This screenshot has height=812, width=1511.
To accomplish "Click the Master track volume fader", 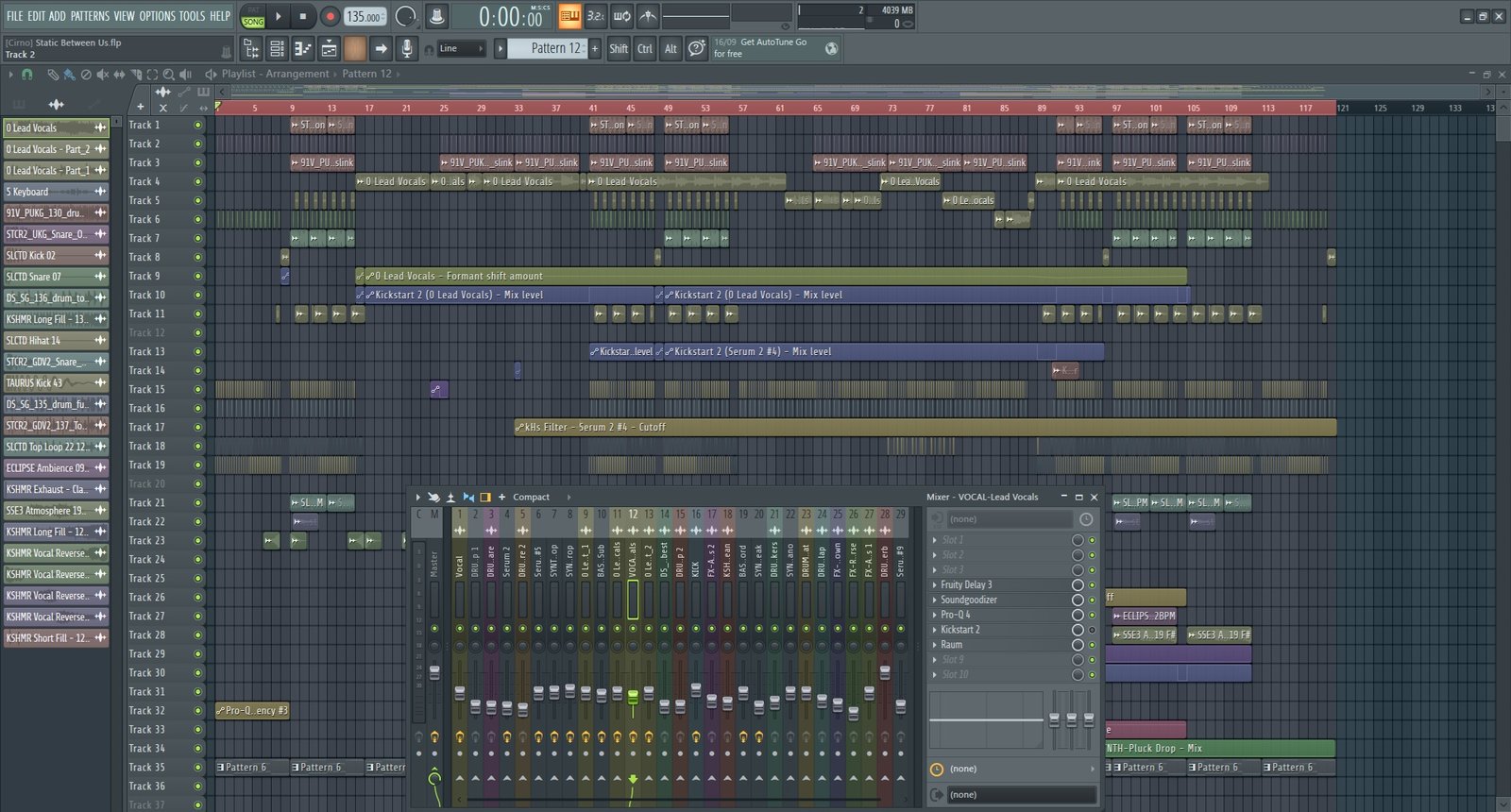I will [x=434, y=672].
